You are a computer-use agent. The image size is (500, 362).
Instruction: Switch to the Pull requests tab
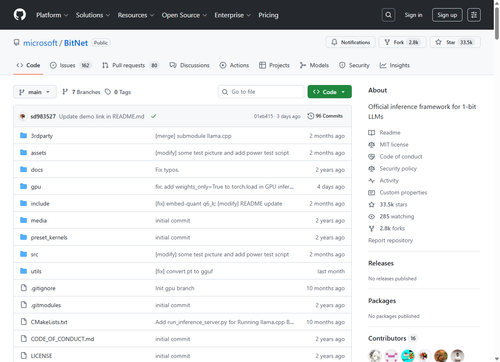[x=130, y=65]
